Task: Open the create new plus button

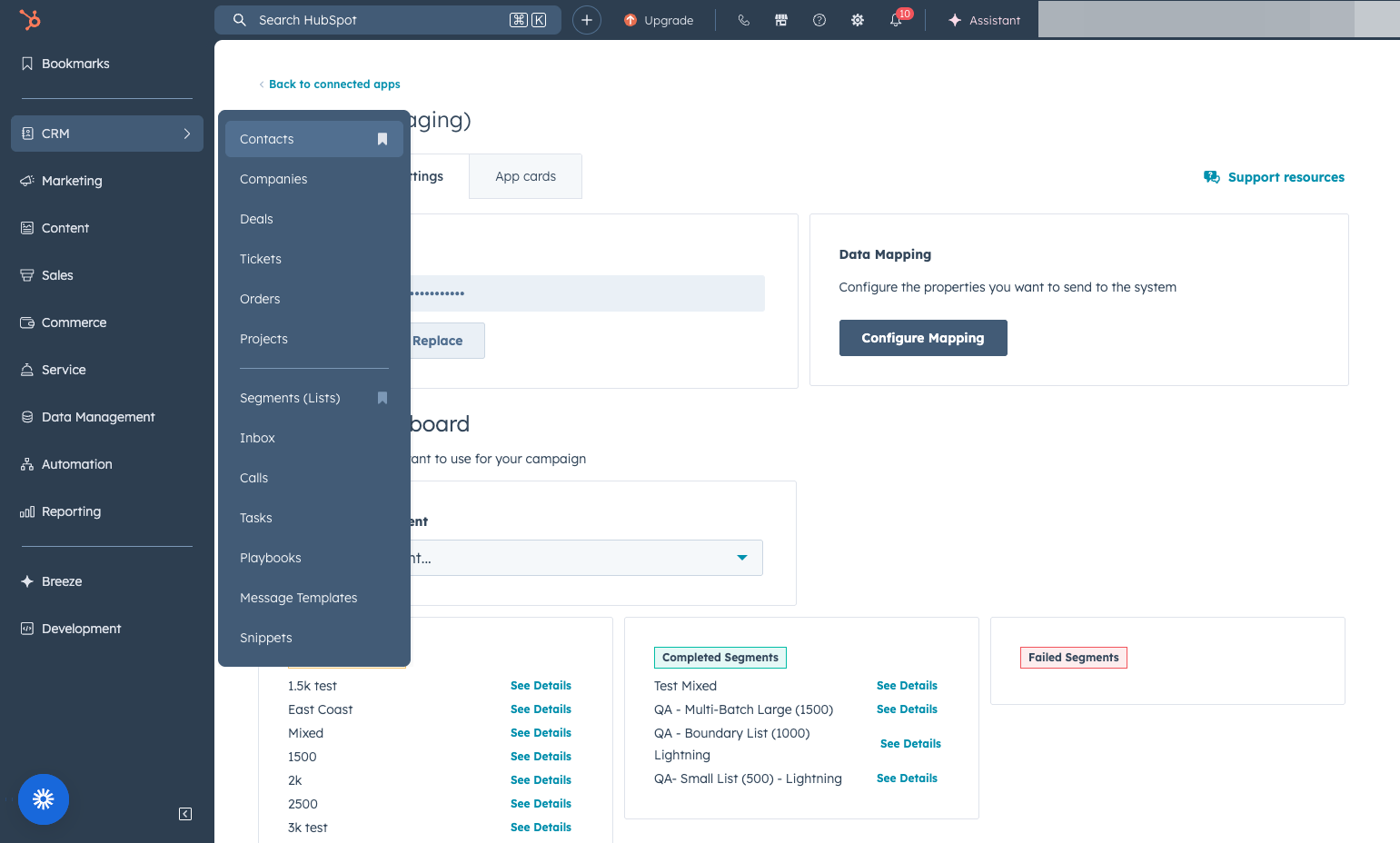Action: (x=587, y=20)
